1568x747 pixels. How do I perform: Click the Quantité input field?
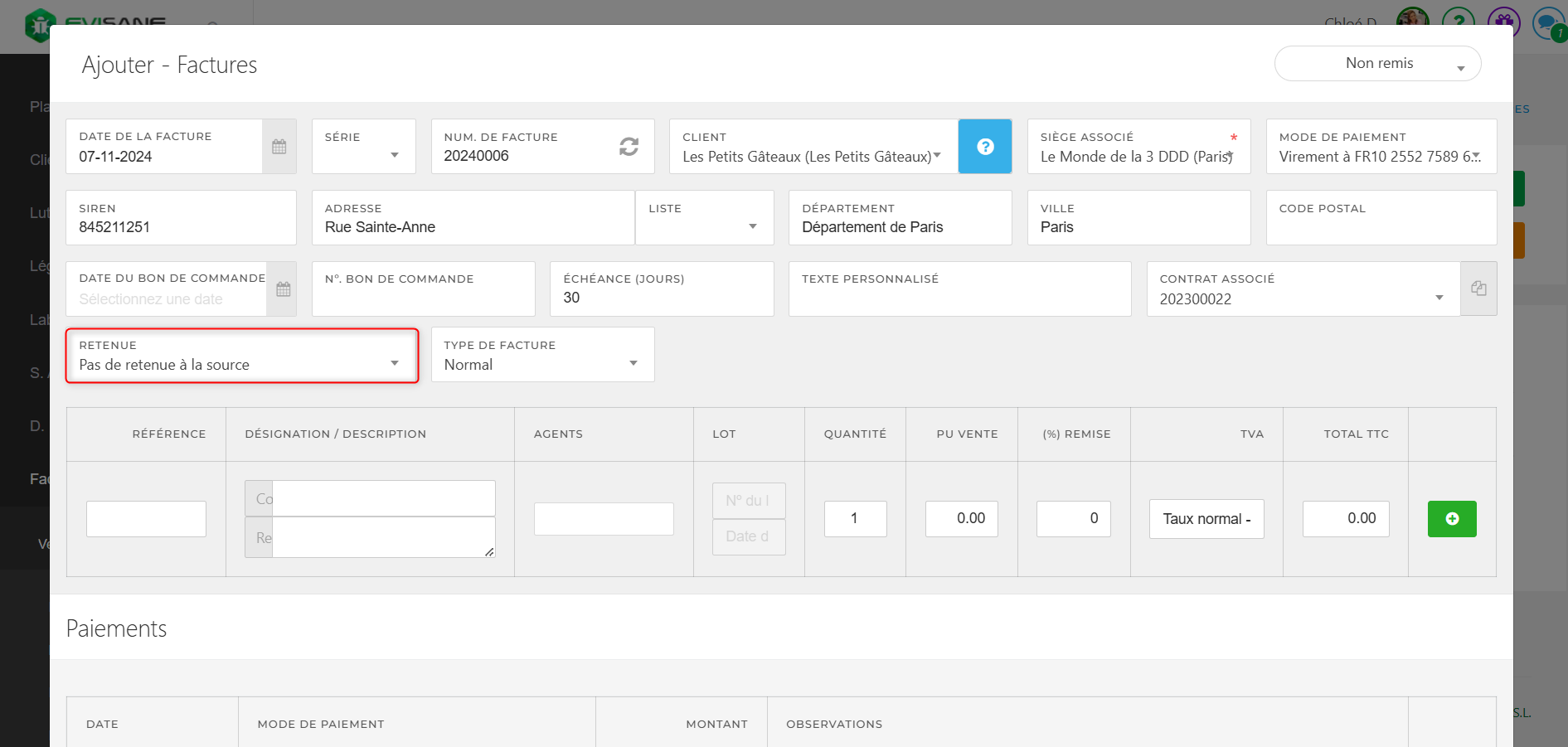855,519
